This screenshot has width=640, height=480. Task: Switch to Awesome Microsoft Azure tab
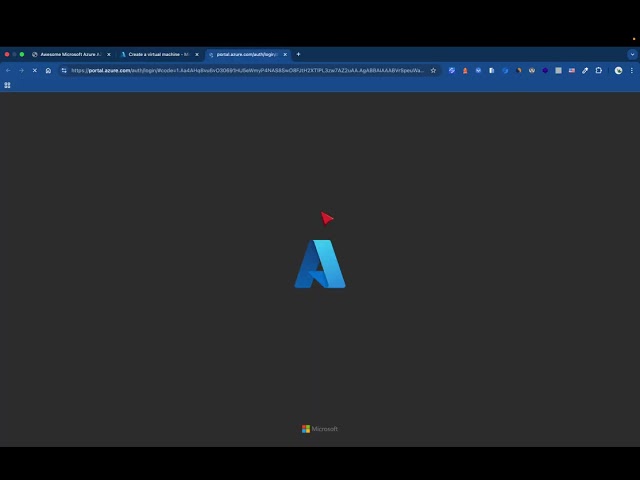[x=71, y=54]
